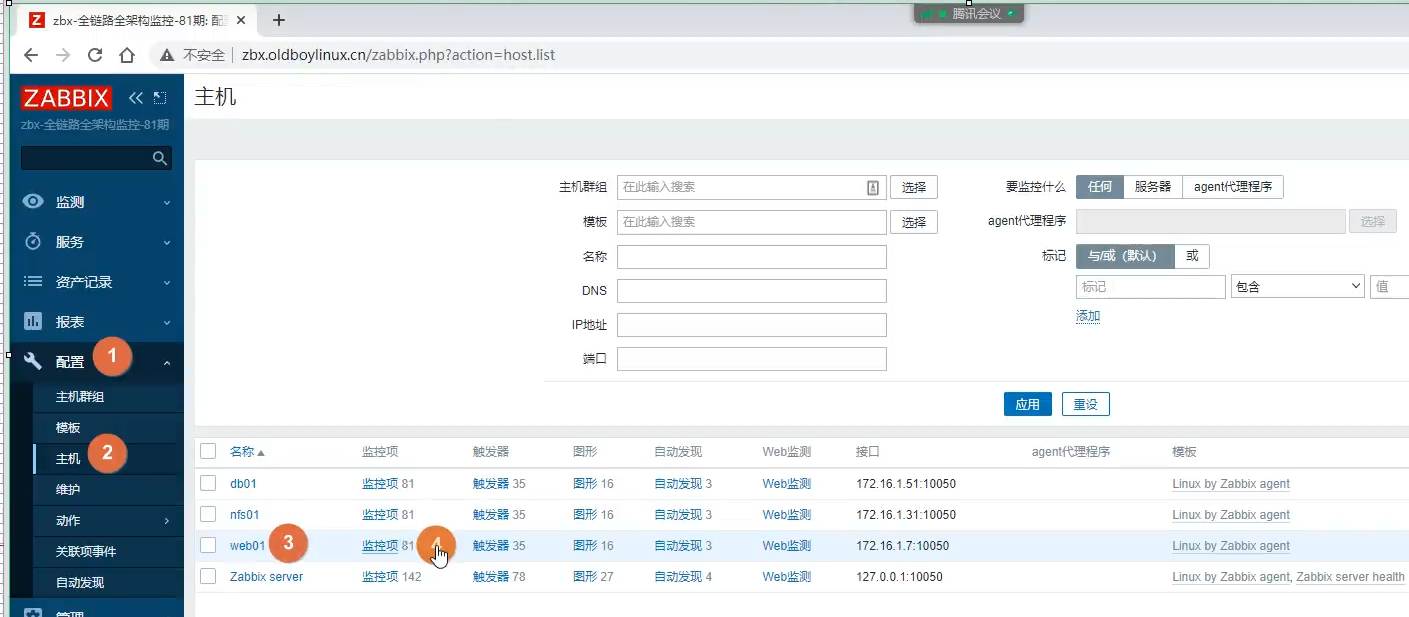Tick the checkbox for nfs01
1409x617 pixels.
pos(208,514)
